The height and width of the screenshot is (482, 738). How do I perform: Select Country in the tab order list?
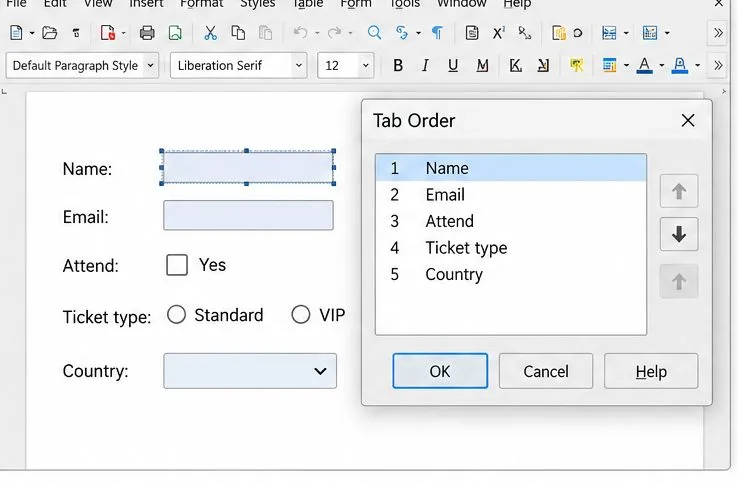click(511, 274)
